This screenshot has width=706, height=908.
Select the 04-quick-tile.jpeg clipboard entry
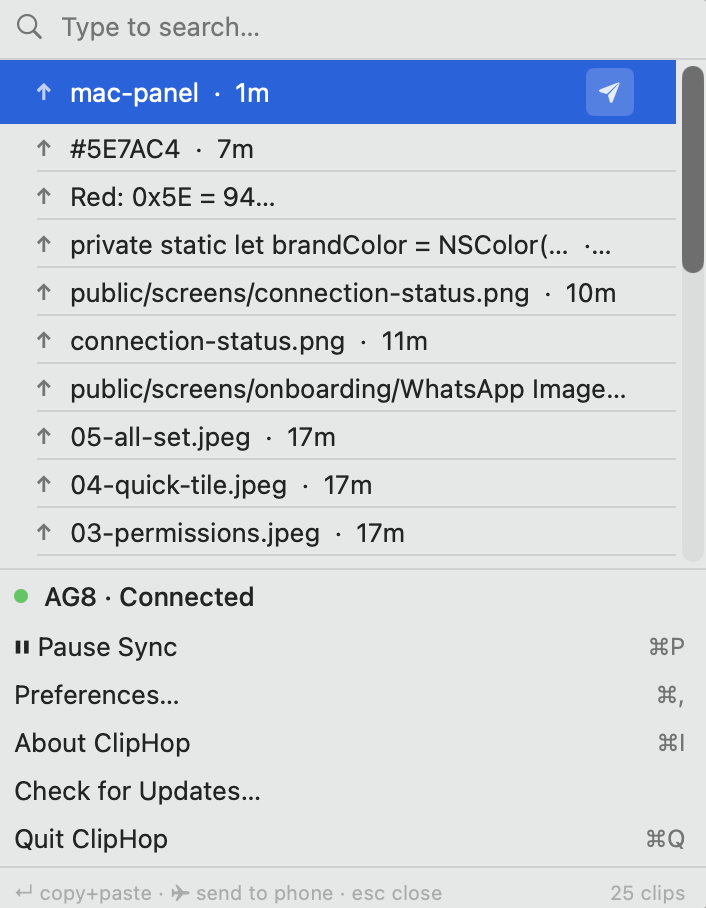[x=180, y=484]
